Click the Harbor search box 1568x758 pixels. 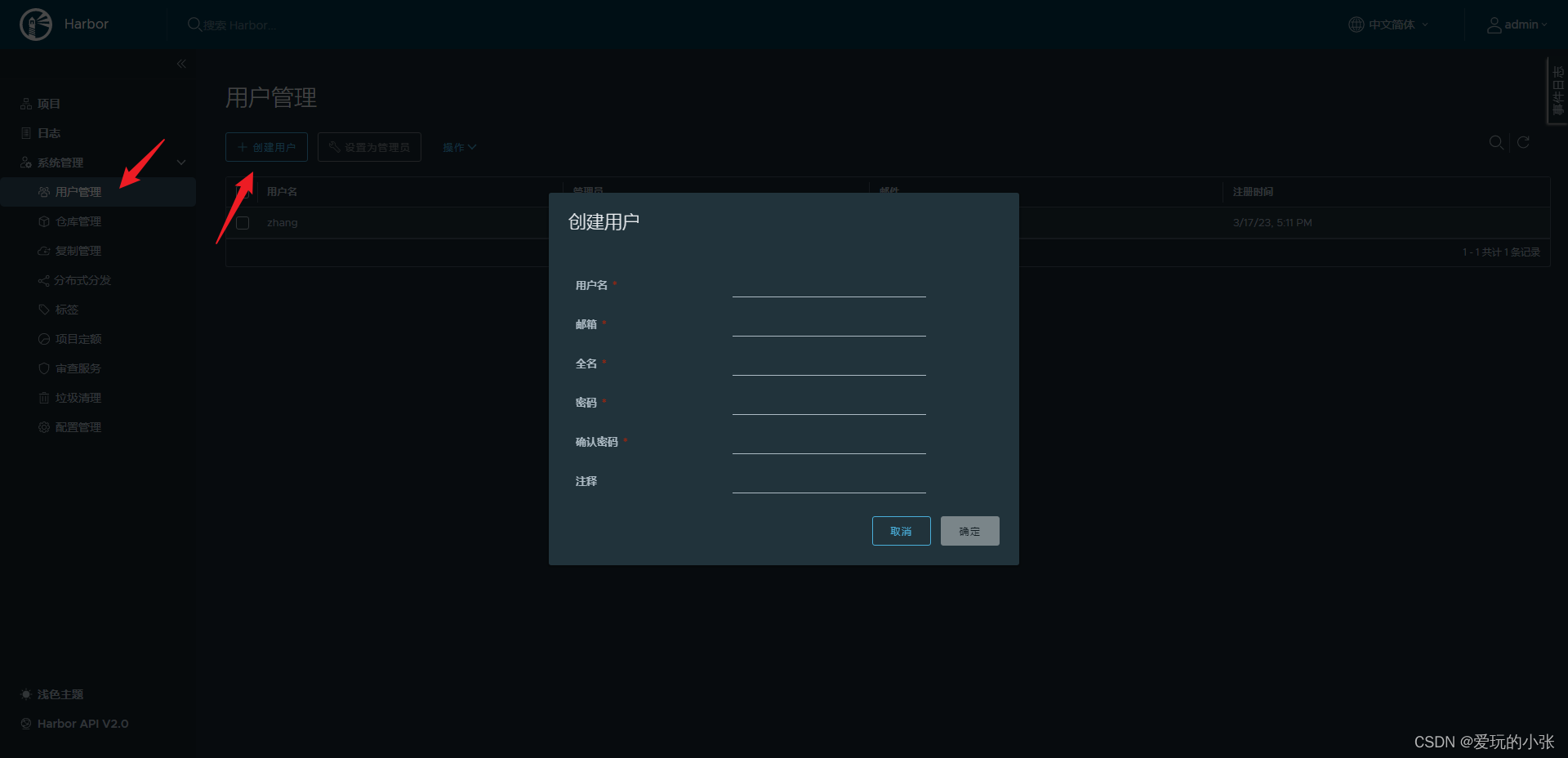point(241,25)
